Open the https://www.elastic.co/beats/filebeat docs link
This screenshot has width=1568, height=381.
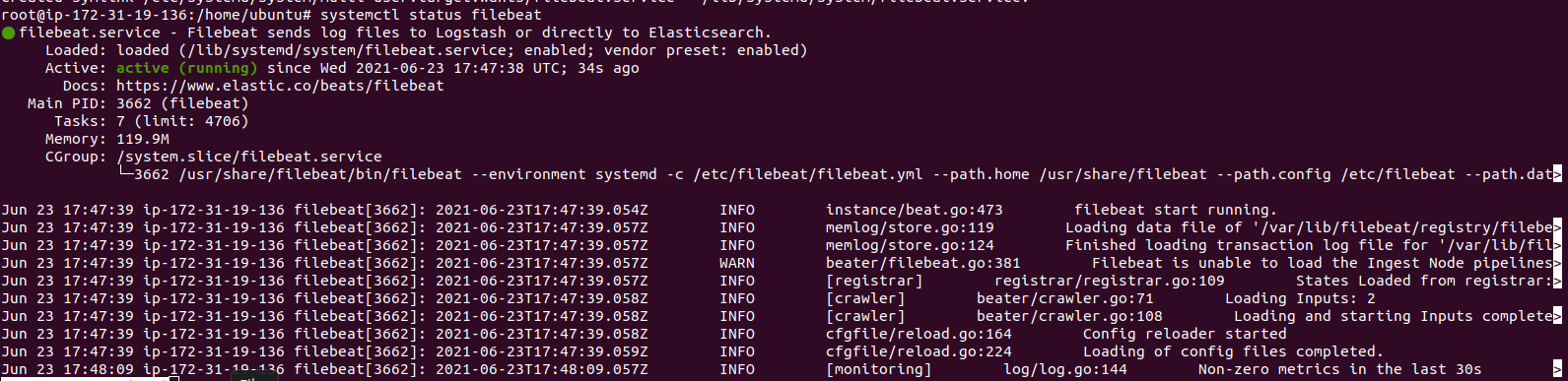click(280, 86)
